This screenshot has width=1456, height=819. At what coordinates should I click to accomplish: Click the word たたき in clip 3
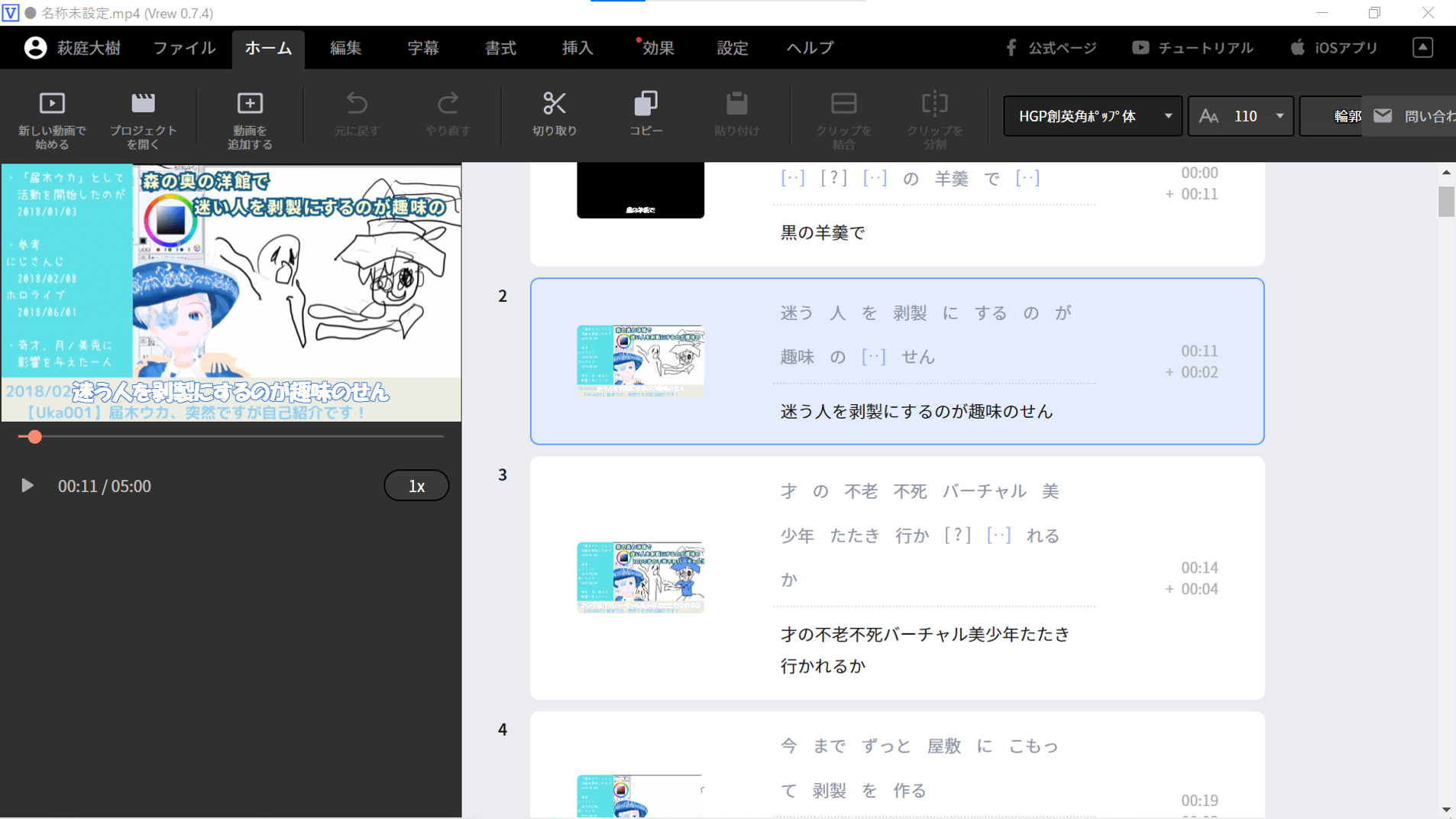[x=855, y=536]
